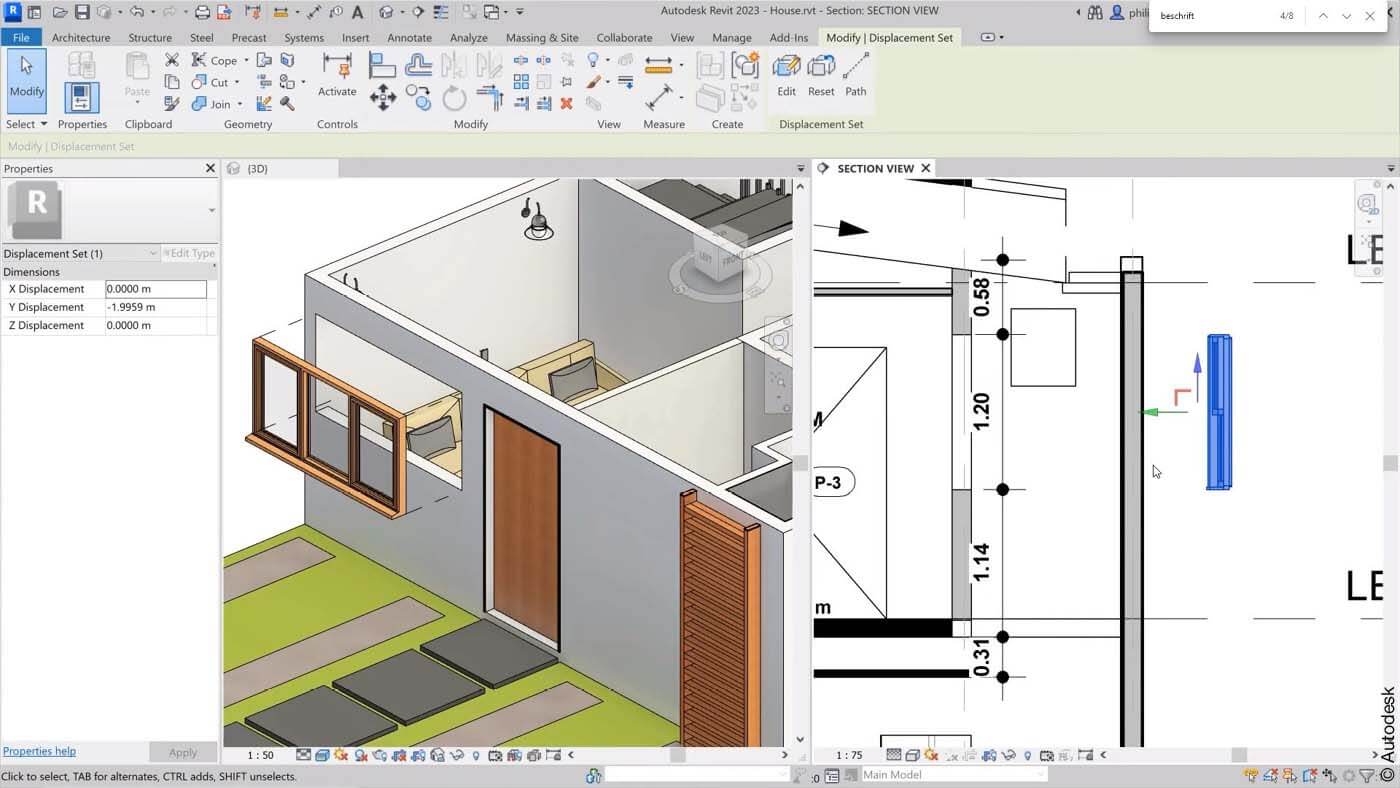1400x788 pixels.
Task: Select the Offset tool icon
Action: [x=418, y=64]
